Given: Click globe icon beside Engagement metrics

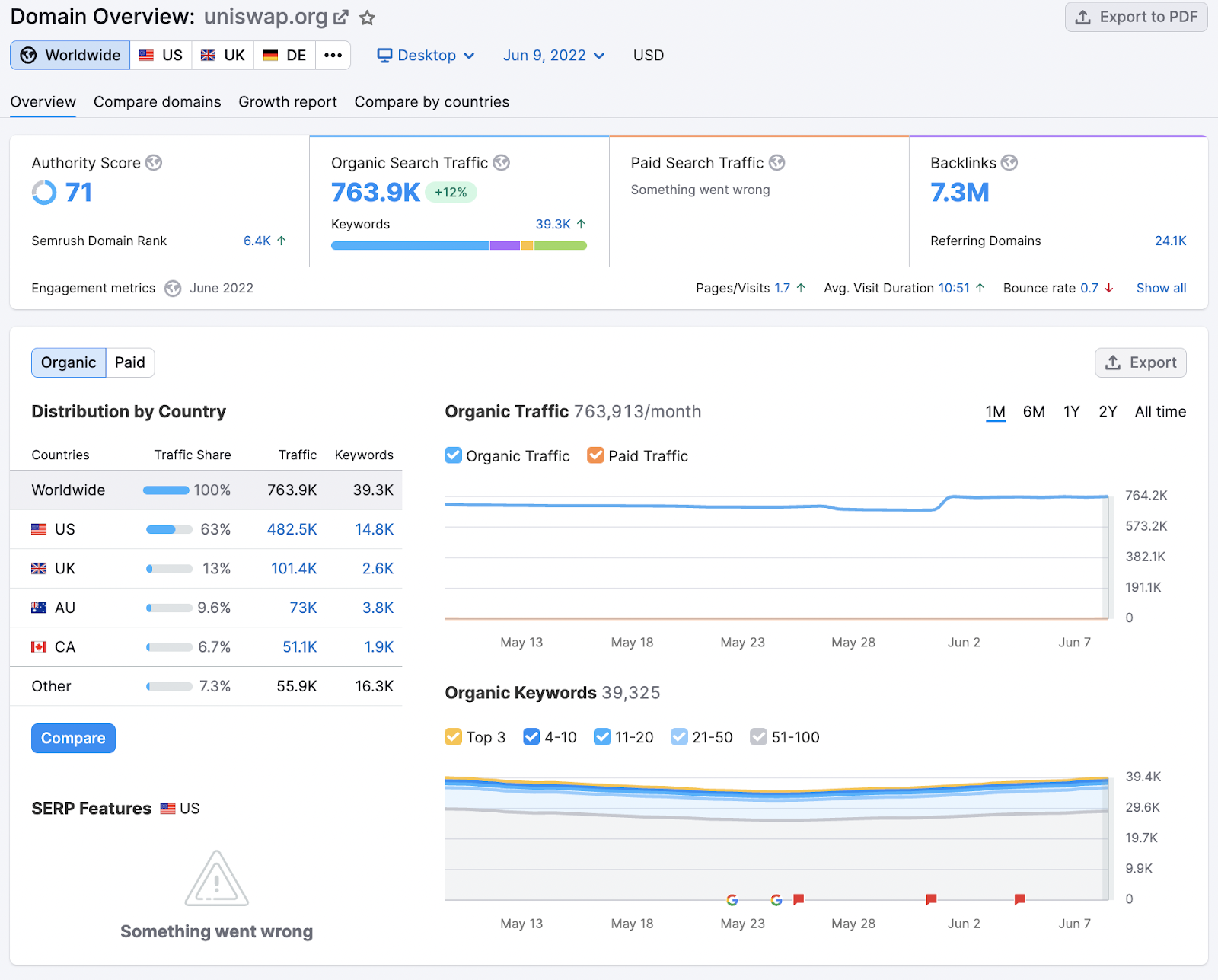Looking at the screenshot, I should [x=173, y=289].
